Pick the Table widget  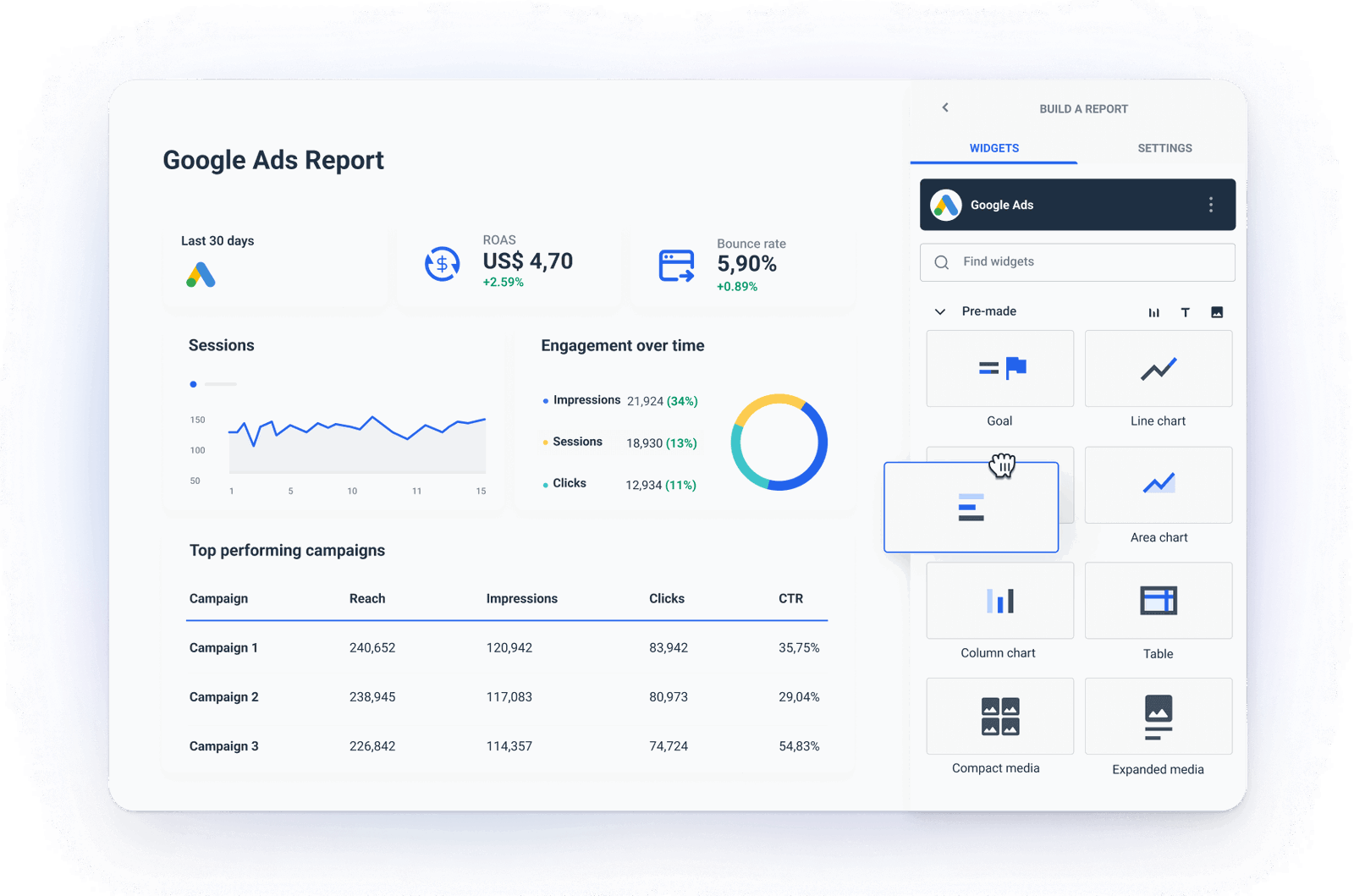(1158, 601)
